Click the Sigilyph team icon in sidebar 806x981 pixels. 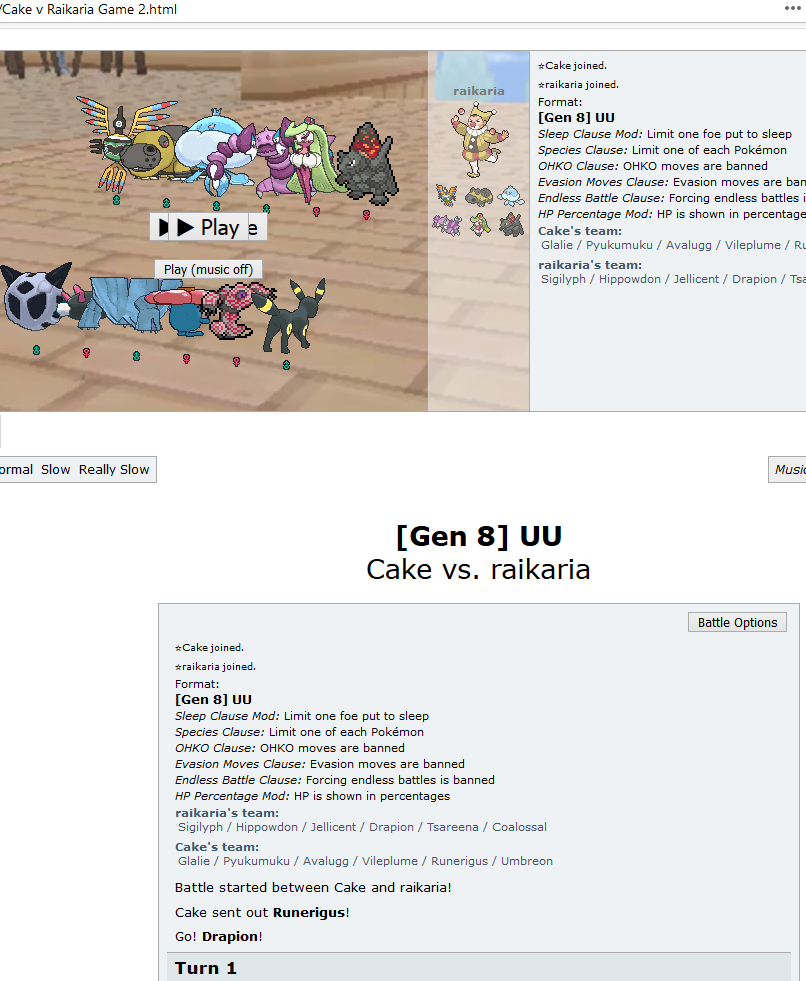[x=446, y=195]
